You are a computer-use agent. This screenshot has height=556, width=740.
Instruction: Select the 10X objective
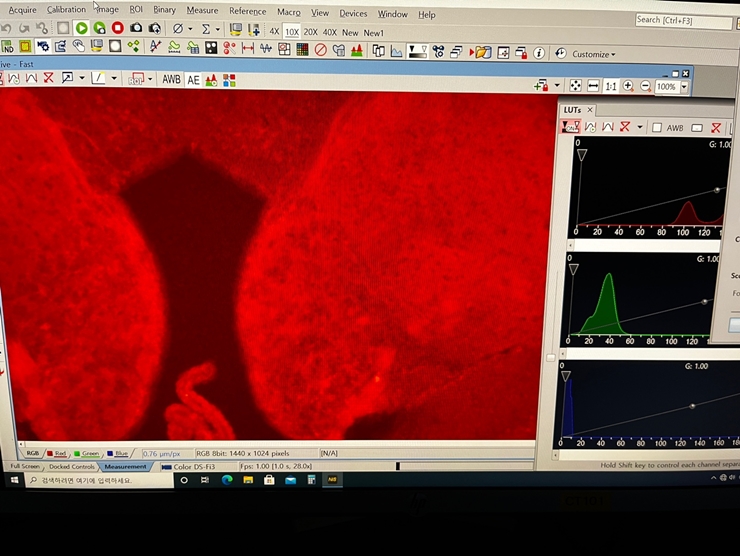291,32
